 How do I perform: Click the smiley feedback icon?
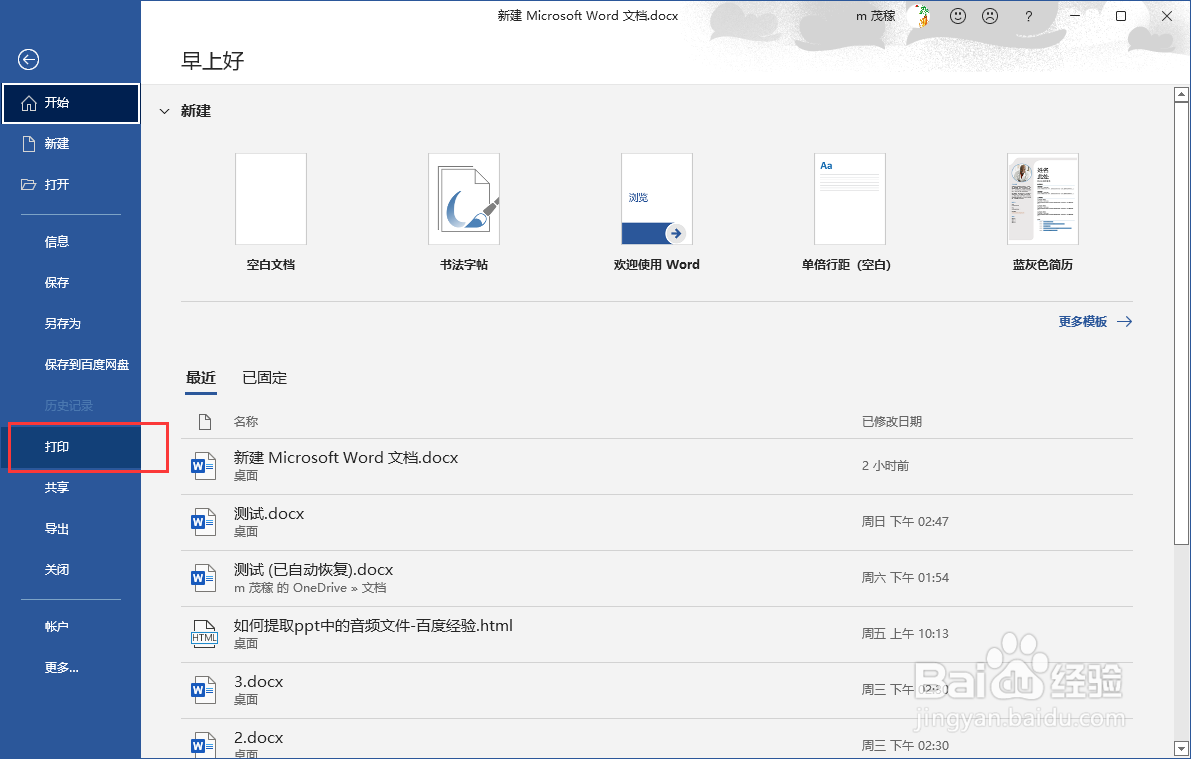click(x=958, y=16)
